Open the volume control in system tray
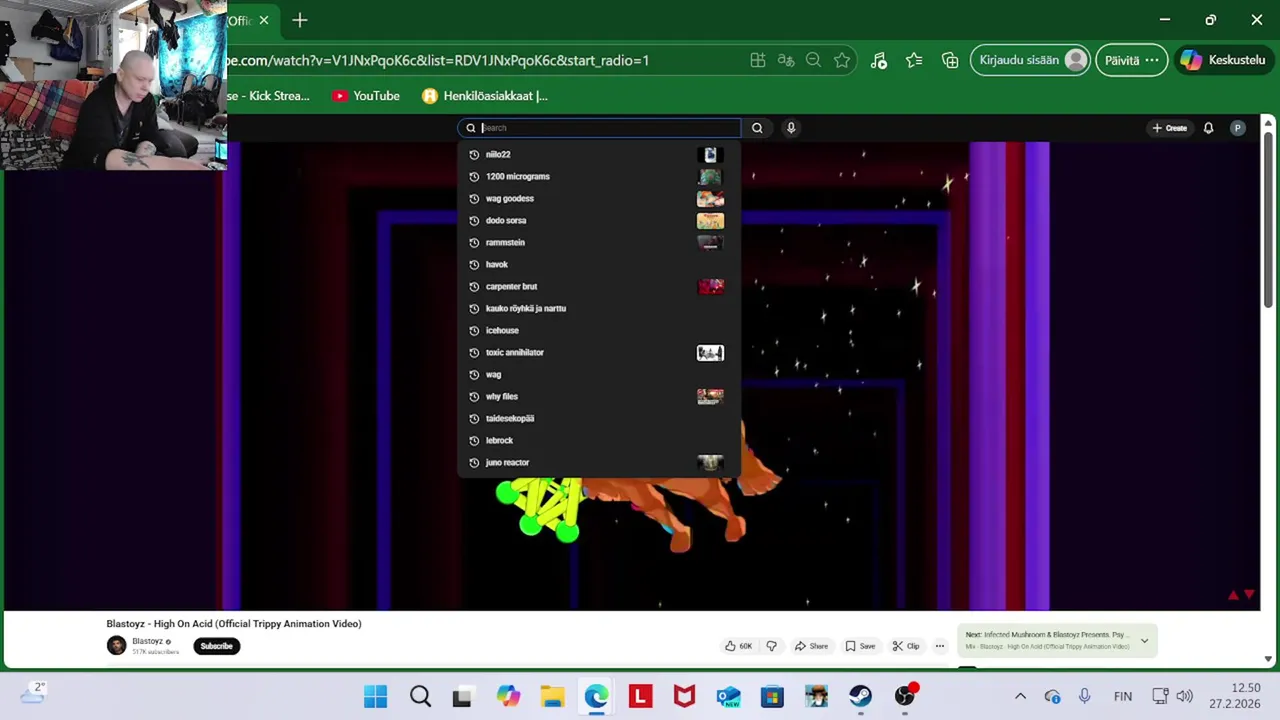This screenshot has height=720, width=1280. click(1185, 697)
